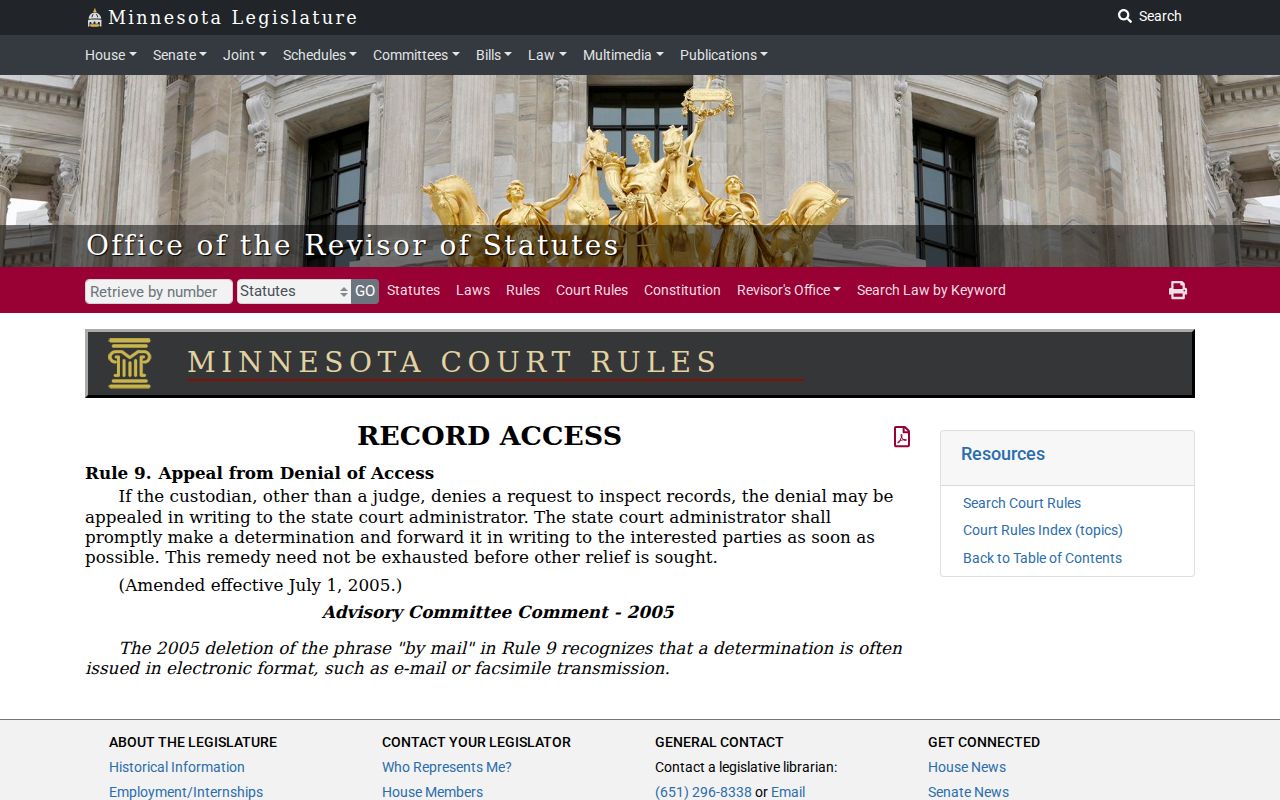Click the Office of the Revisor of Statutes heading
Image resolution: width=1280 pixels, height=800 pixels.
click(353, 245)
